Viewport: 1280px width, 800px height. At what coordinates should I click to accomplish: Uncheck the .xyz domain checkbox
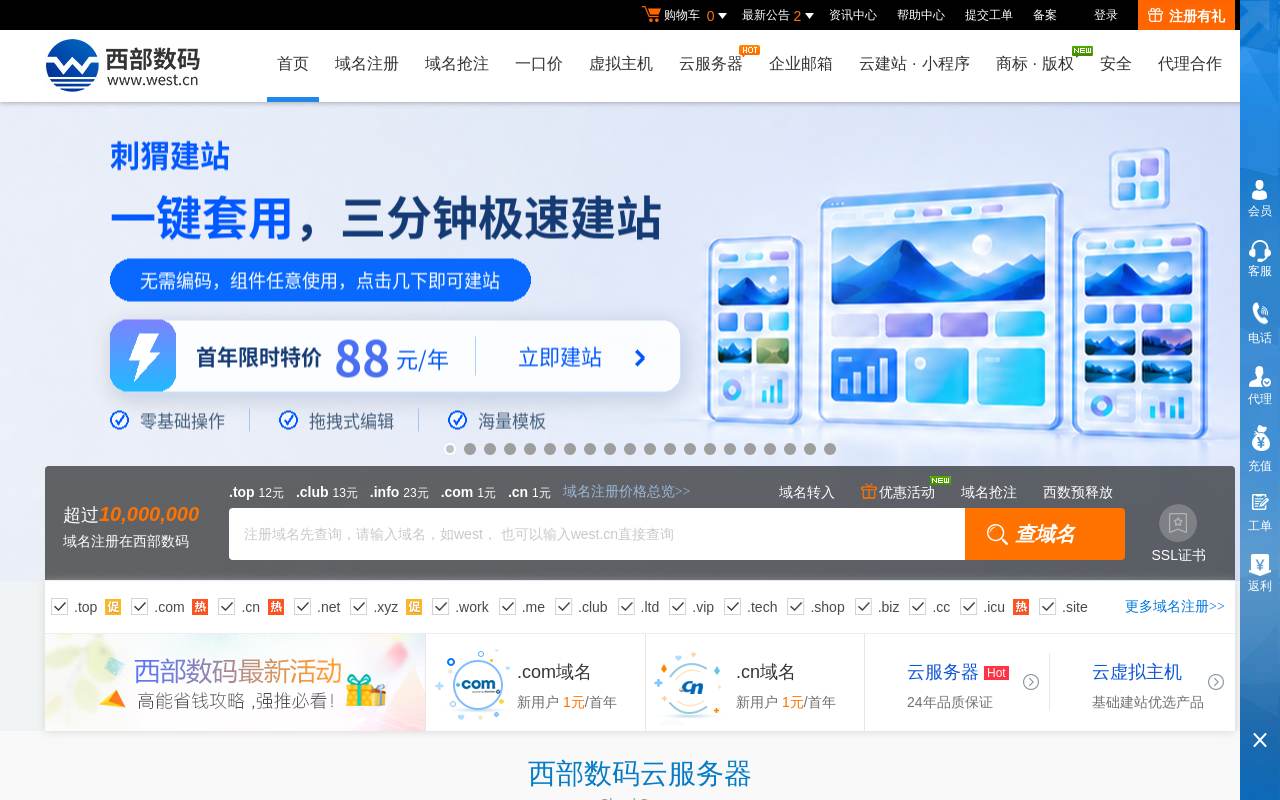pos(359,606)
